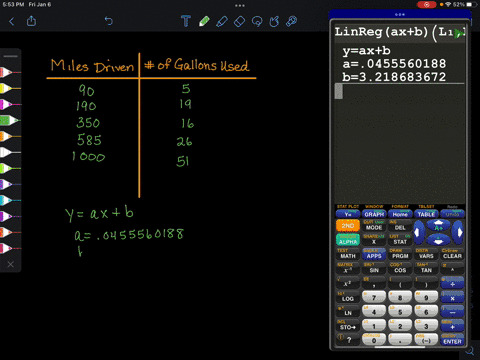
Task: Tap the TAN key
Action: click(x=426, y=269)
